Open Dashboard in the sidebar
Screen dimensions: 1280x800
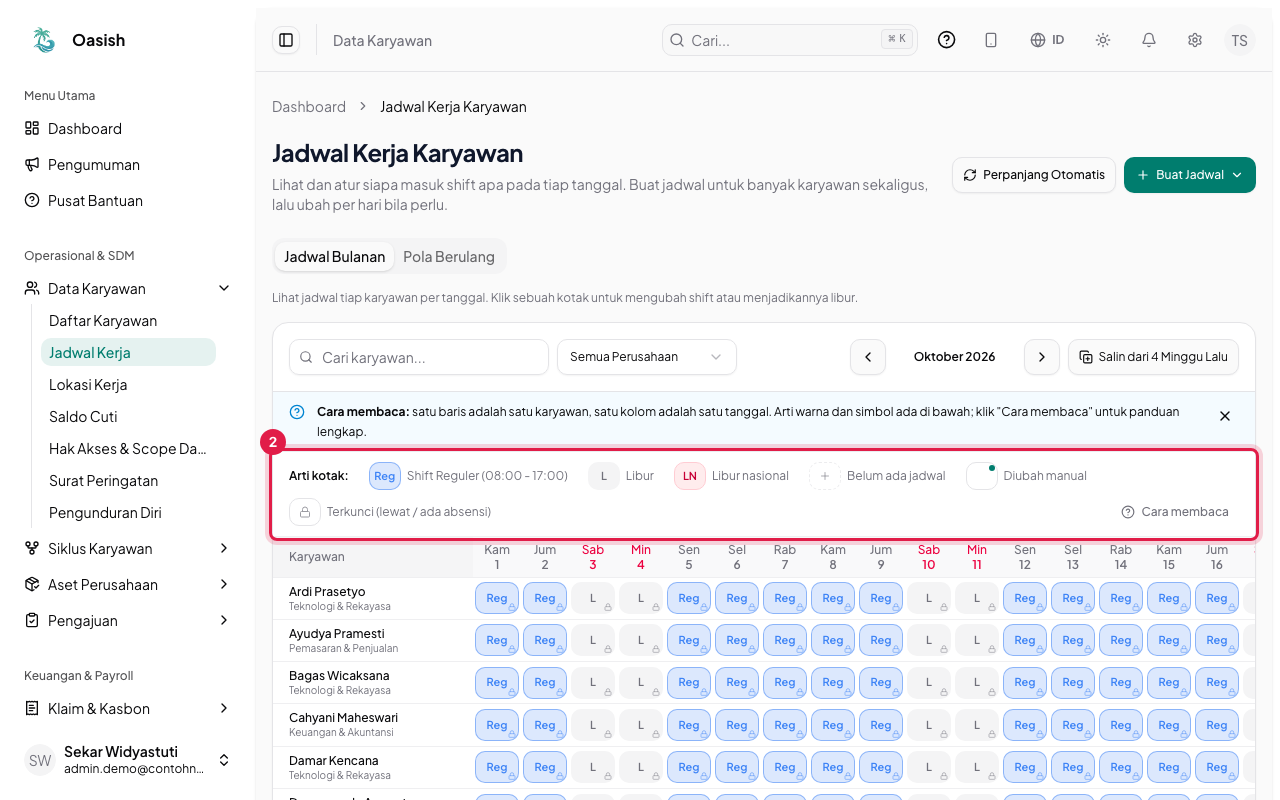click(128, 129)
